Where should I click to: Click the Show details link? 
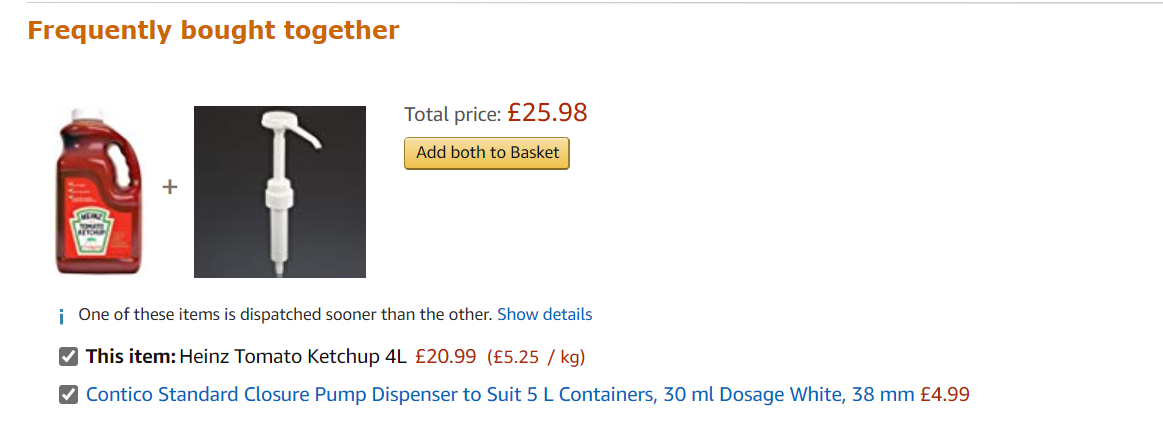(x=544, y=314)
